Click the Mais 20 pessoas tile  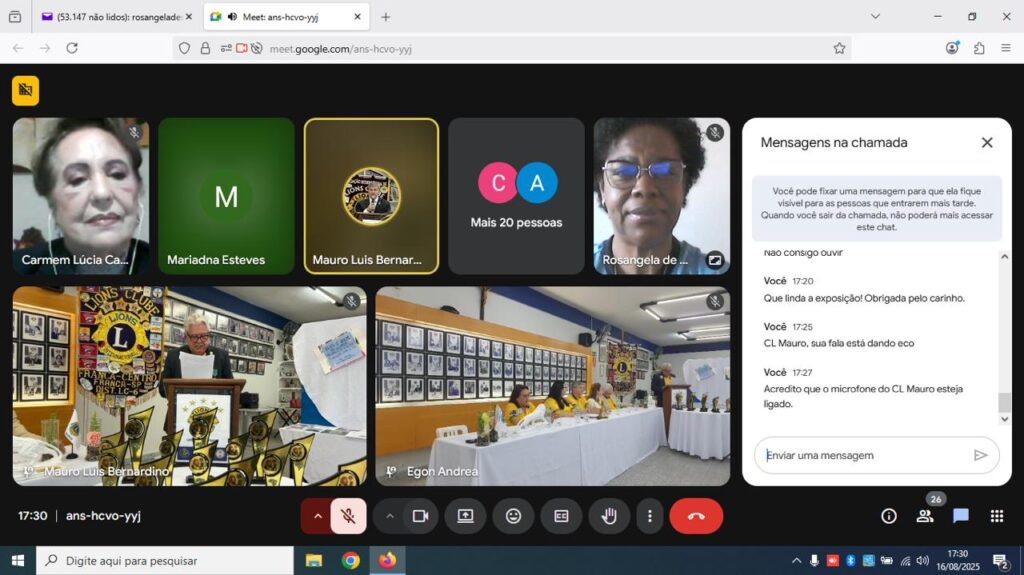(x=516, y=196)
